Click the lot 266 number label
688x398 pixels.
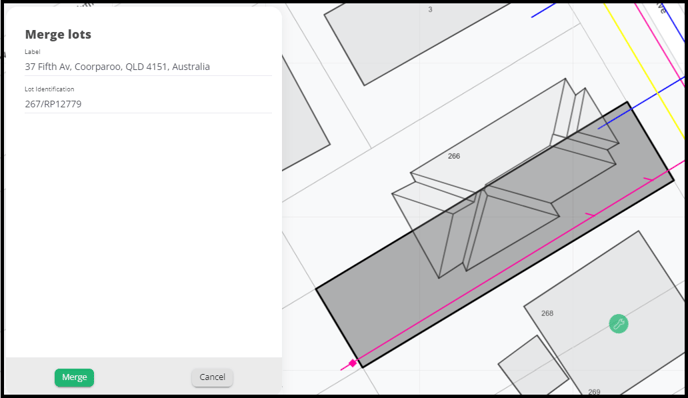coord(454,156)
